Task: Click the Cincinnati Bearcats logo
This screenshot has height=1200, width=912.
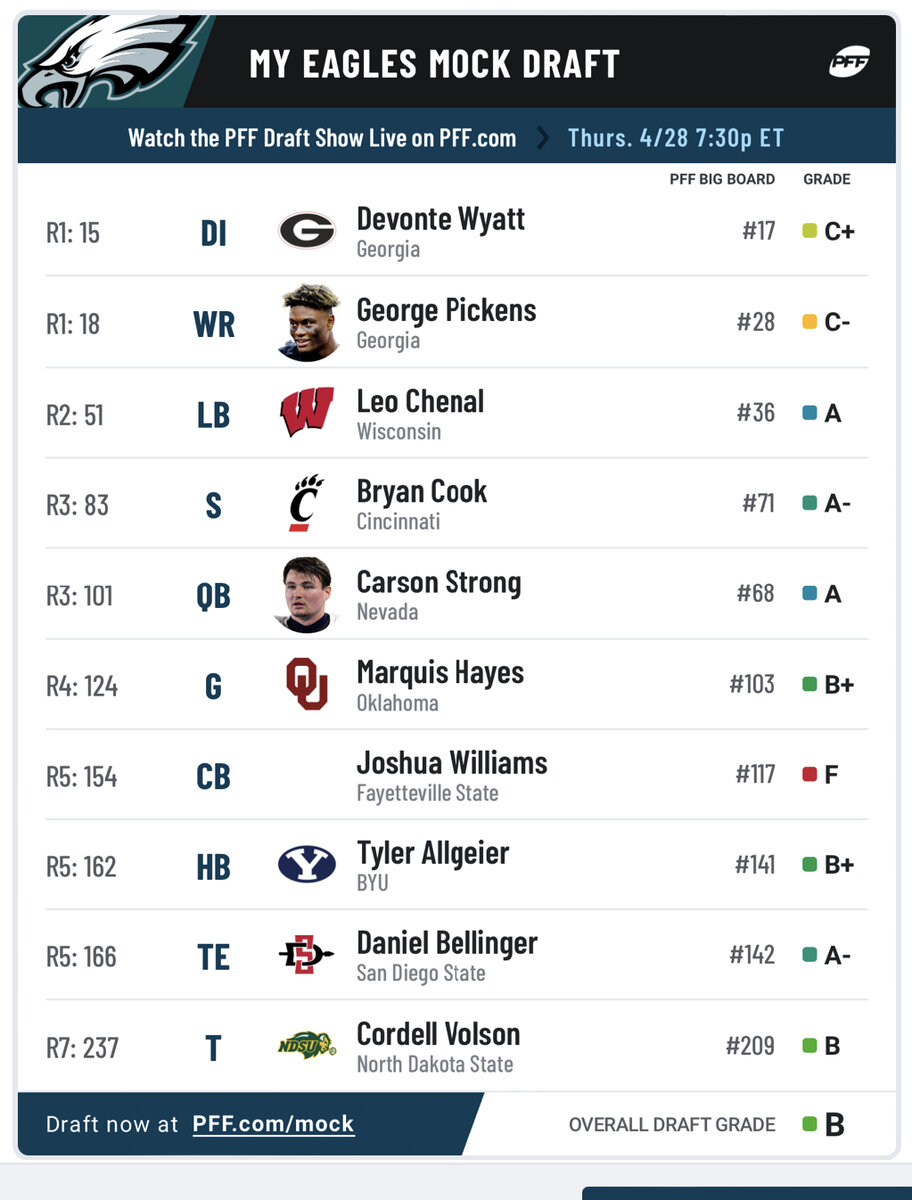Action: [307, 503]
